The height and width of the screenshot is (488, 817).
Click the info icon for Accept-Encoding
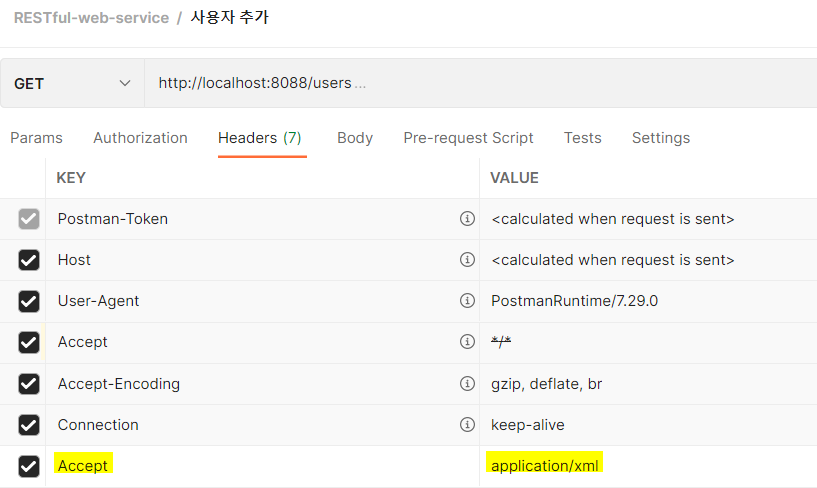[x=467, y=383]
